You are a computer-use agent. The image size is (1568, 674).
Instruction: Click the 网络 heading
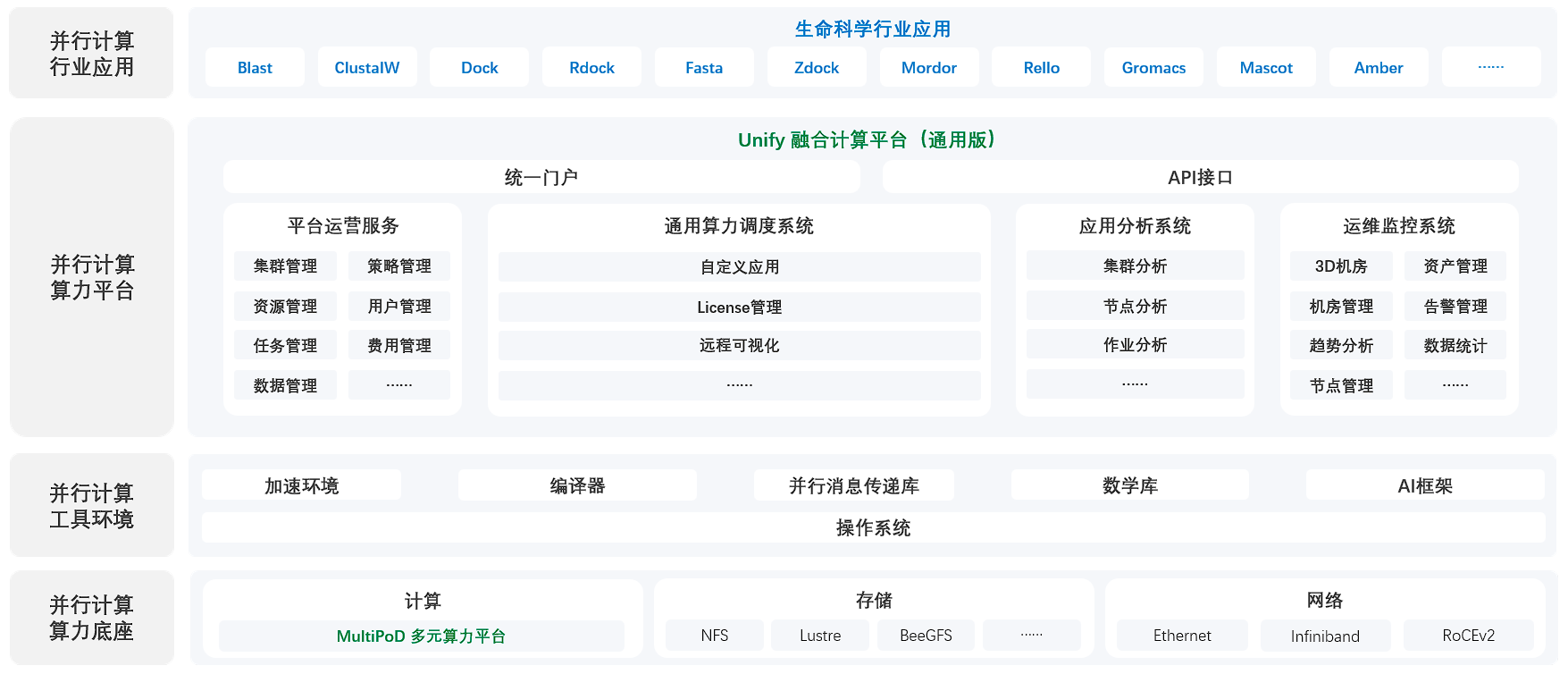[x=1325, y=600]
